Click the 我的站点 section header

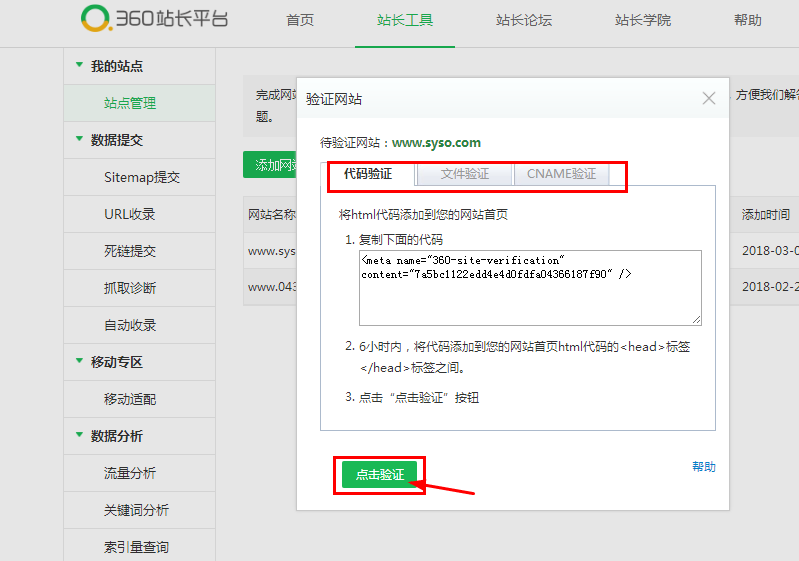117,66
